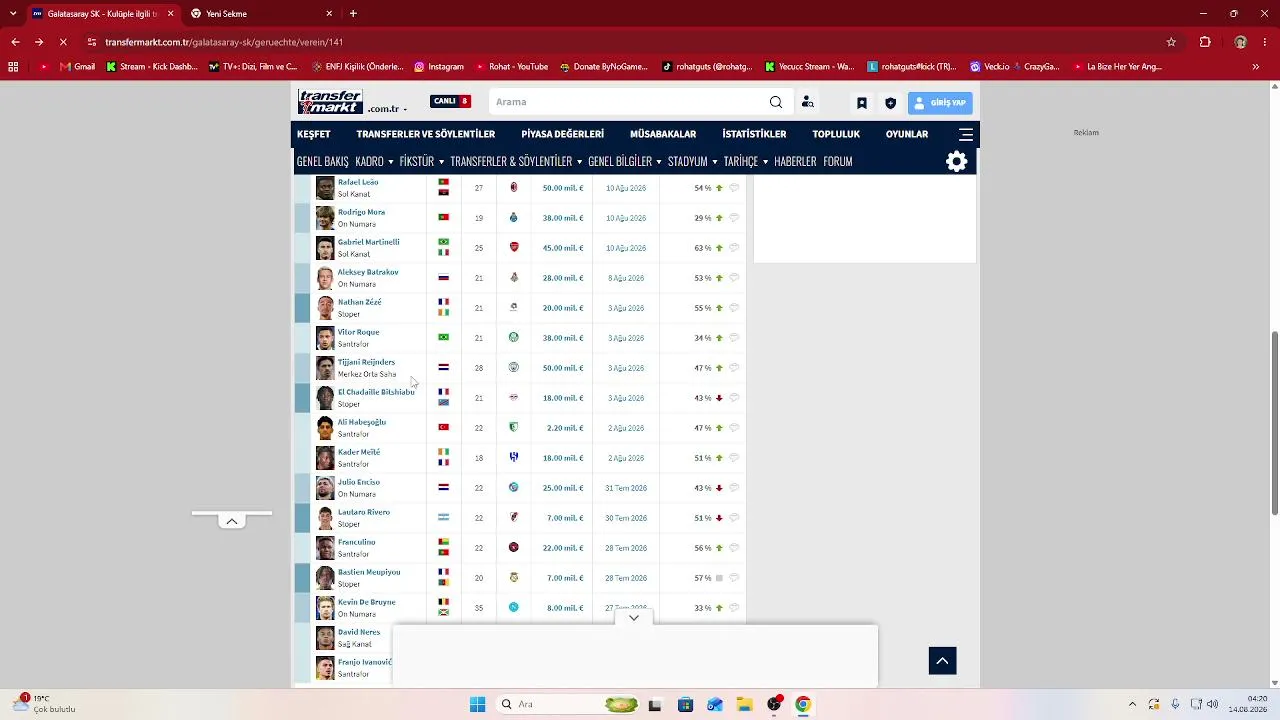
Task: Open the Instagram bookmark
Action: coord(439,67)
